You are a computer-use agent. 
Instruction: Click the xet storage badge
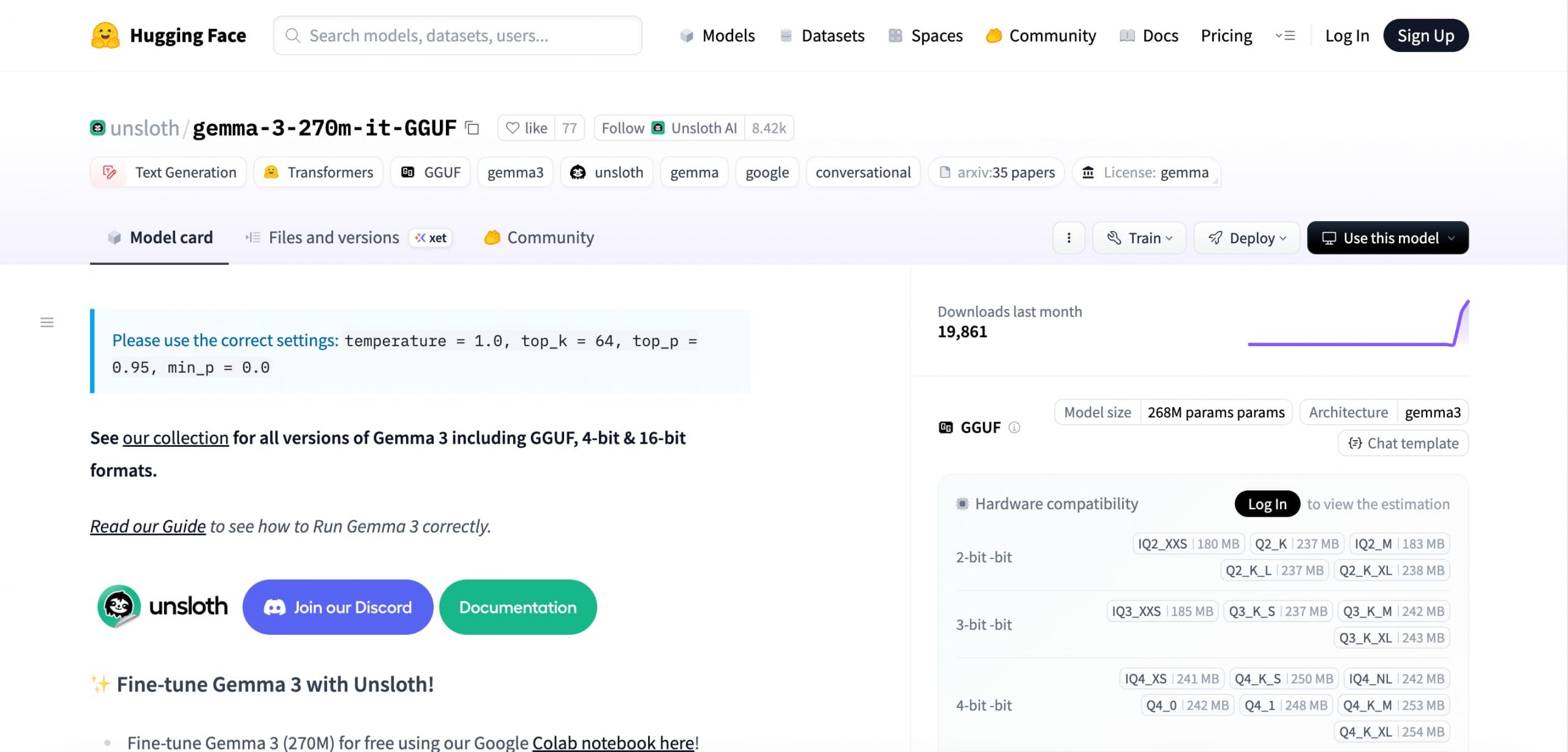tap(431, 238)
